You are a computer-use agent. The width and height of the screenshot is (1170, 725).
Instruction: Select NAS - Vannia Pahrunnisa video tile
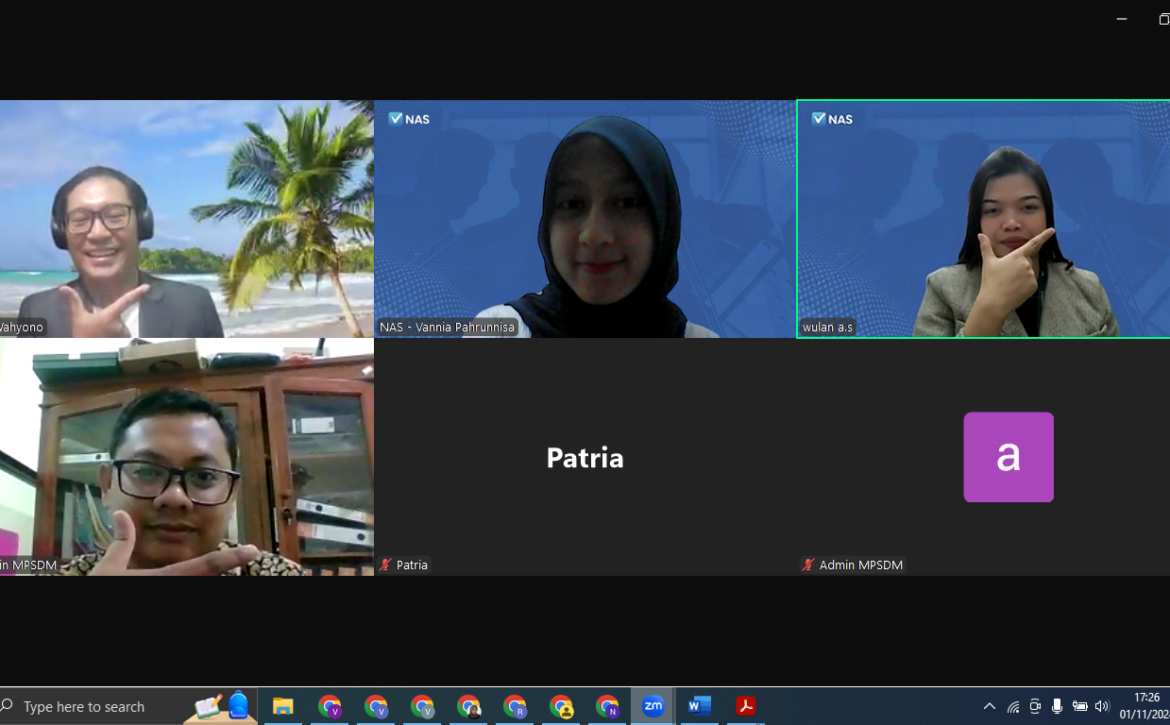pos(585,219)
